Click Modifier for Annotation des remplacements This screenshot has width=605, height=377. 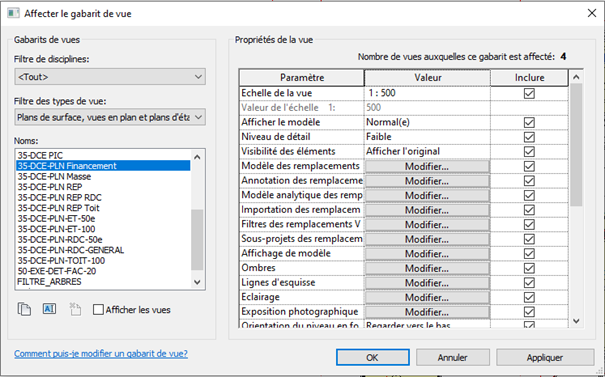427,181
